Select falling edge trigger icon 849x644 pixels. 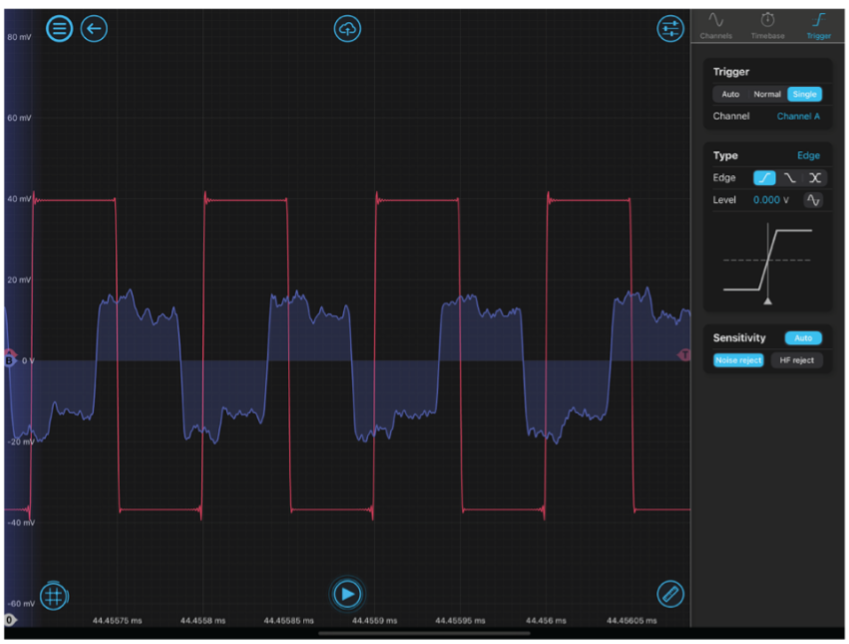click(x=790, y=178)
